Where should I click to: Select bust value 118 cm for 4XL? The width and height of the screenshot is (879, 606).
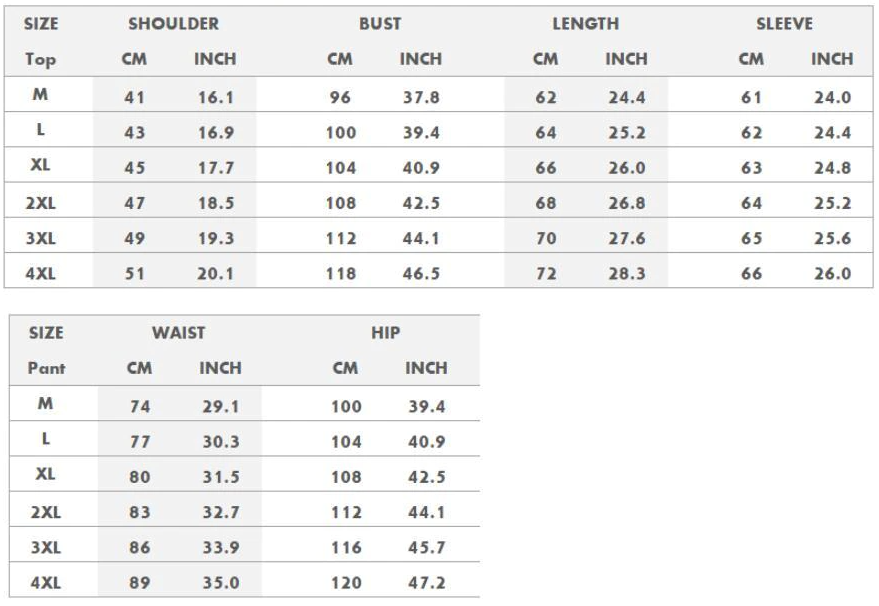pyautogui.click(x=340, y=274)
